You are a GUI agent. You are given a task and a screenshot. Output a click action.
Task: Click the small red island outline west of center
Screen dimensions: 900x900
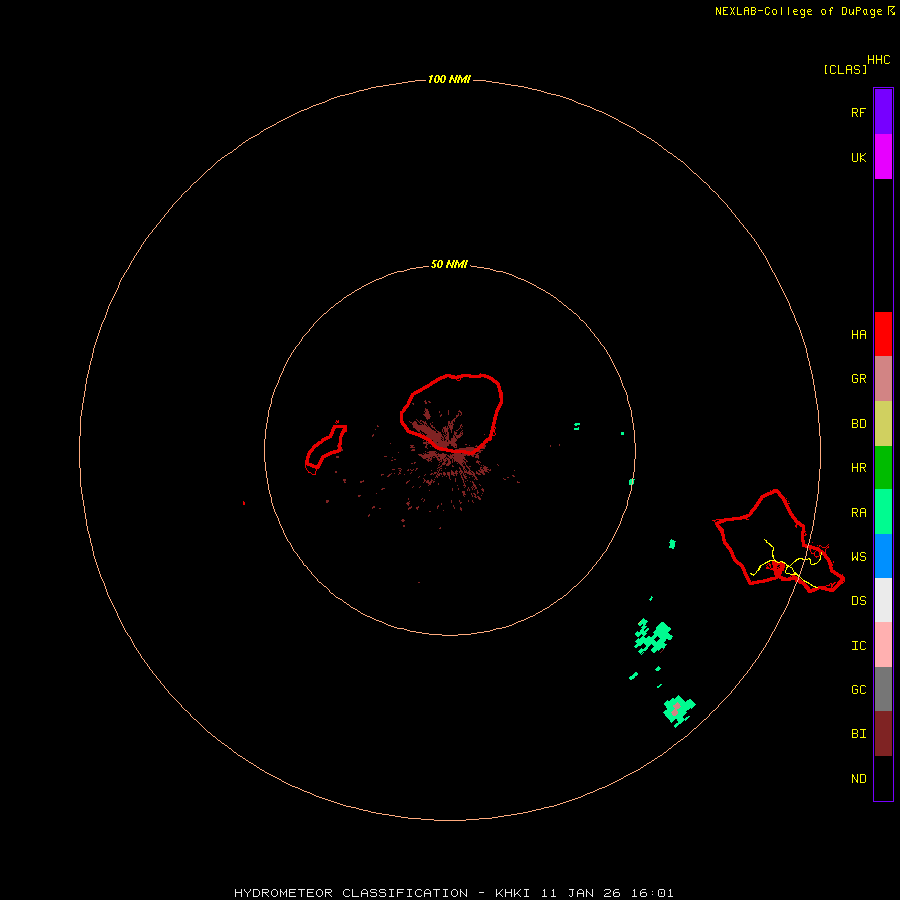pyautogui.click(x=325, y=449)
